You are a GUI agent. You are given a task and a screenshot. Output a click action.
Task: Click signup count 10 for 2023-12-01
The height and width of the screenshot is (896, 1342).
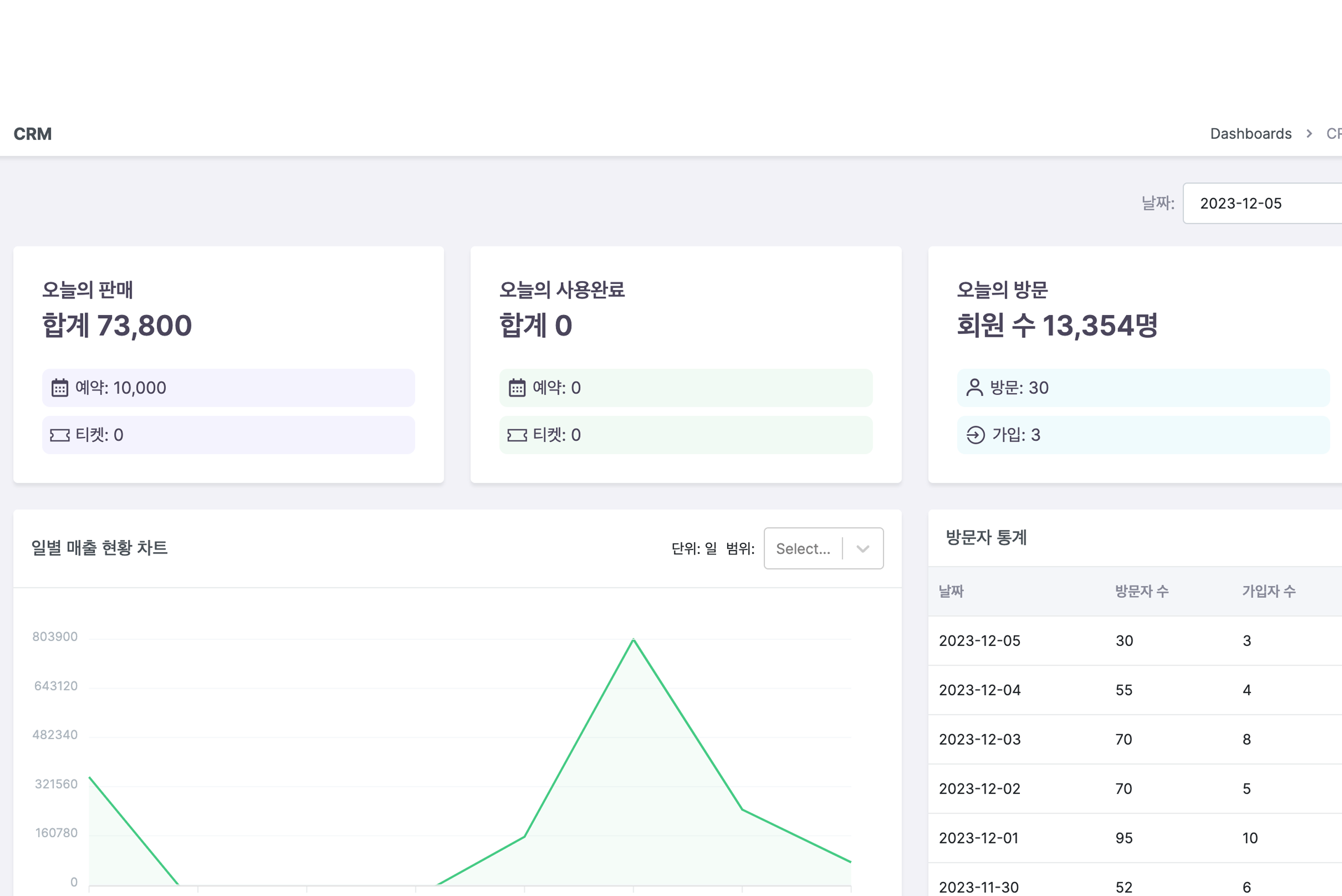[1250, 838]
